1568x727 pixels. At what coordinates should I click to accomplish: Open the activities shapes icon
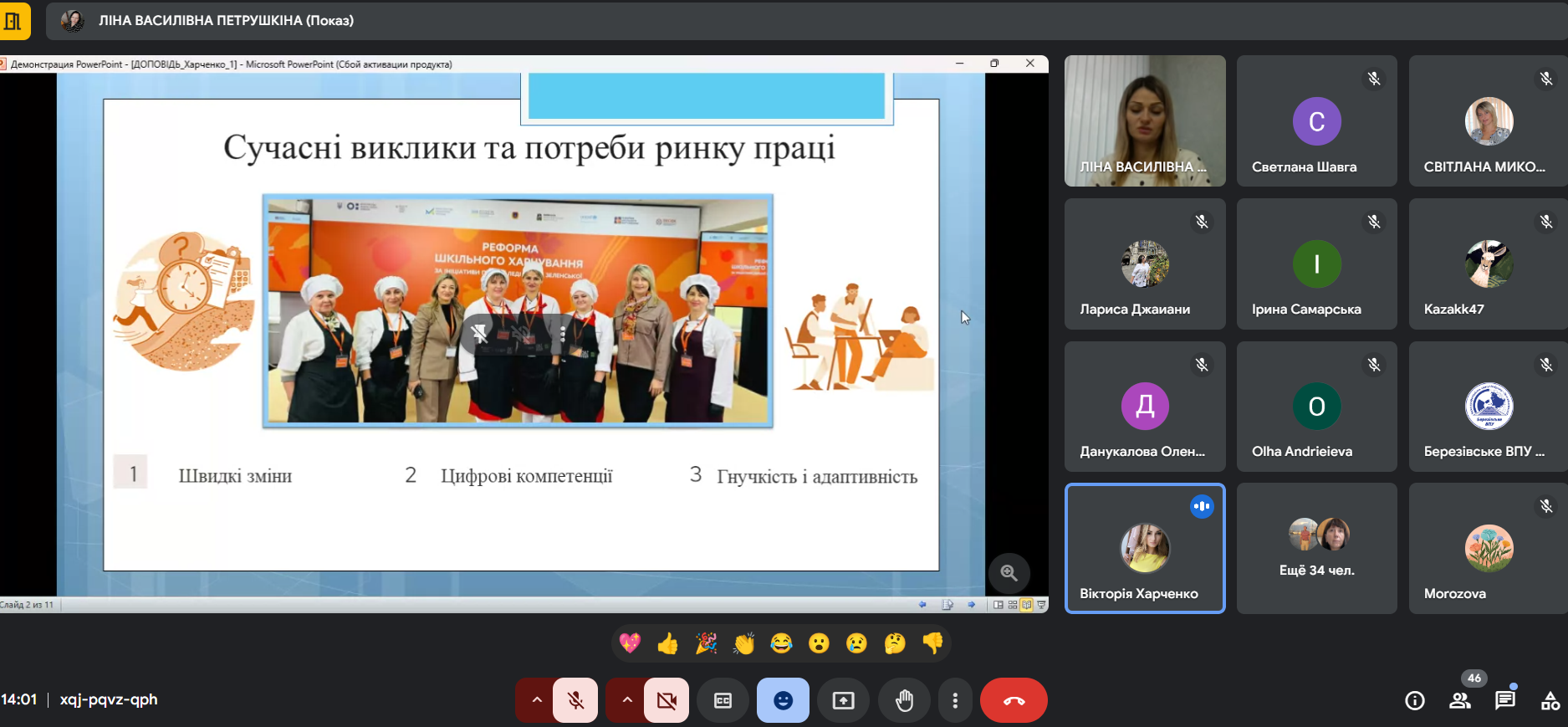pos(1550,700)
